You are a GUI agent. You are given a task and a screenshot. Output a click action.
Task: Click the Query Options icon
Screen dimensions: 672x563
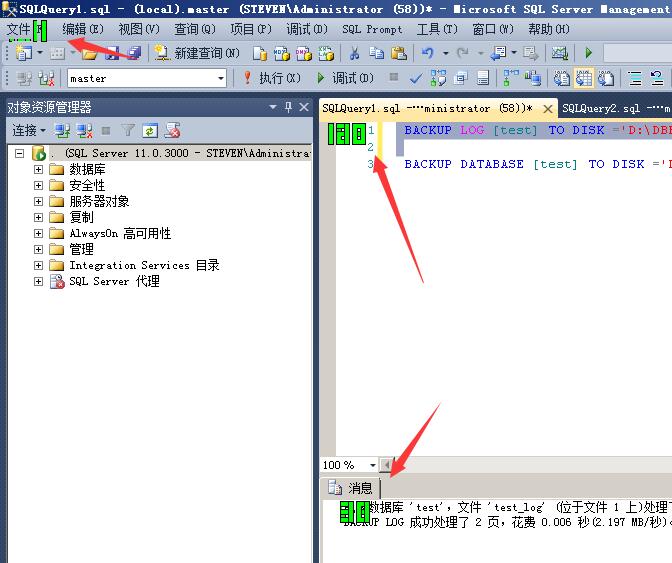(x=461, y=78)
